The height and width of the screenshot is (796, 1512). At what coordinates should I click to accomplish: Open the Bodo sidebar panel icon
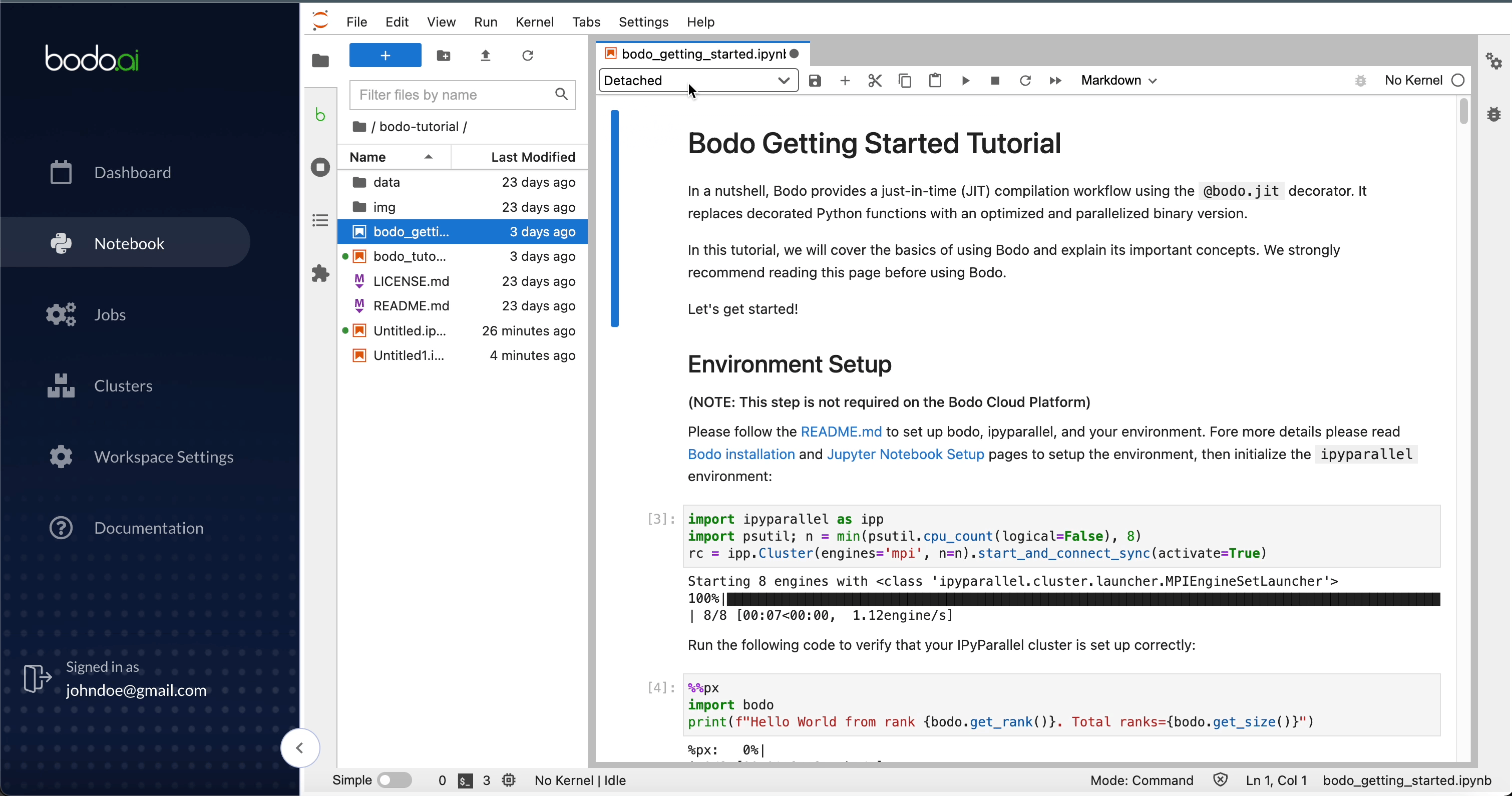tap(320, 114)
